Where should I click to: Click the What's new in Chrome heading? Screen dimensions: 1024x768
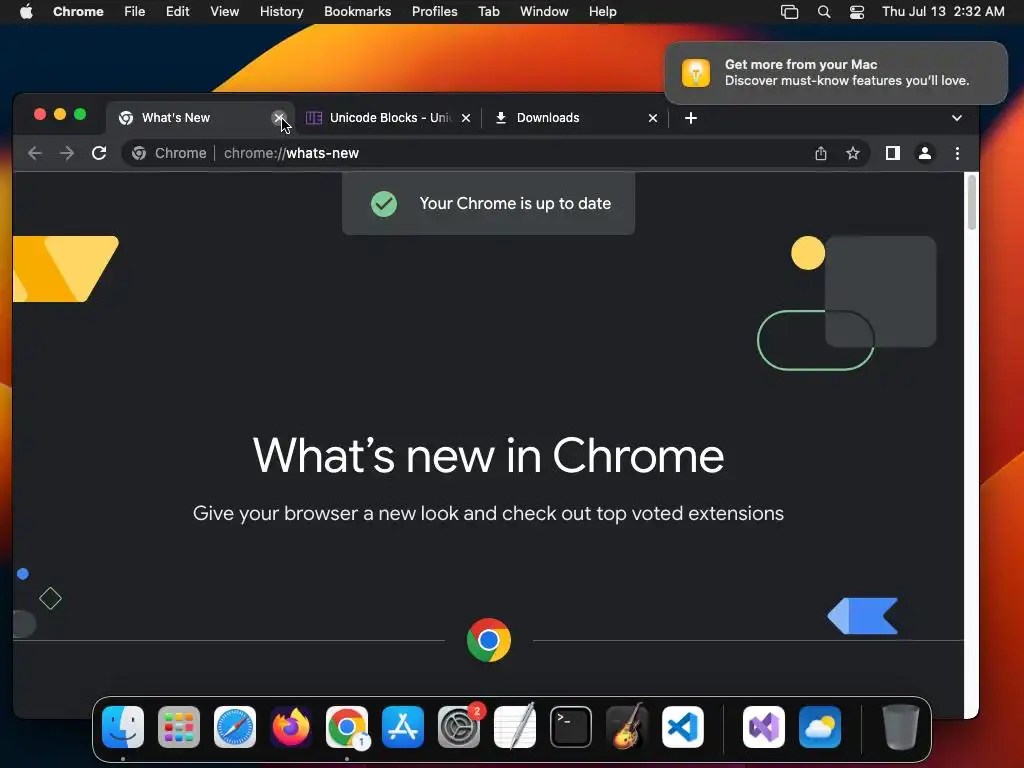click(x=488, y=455)
